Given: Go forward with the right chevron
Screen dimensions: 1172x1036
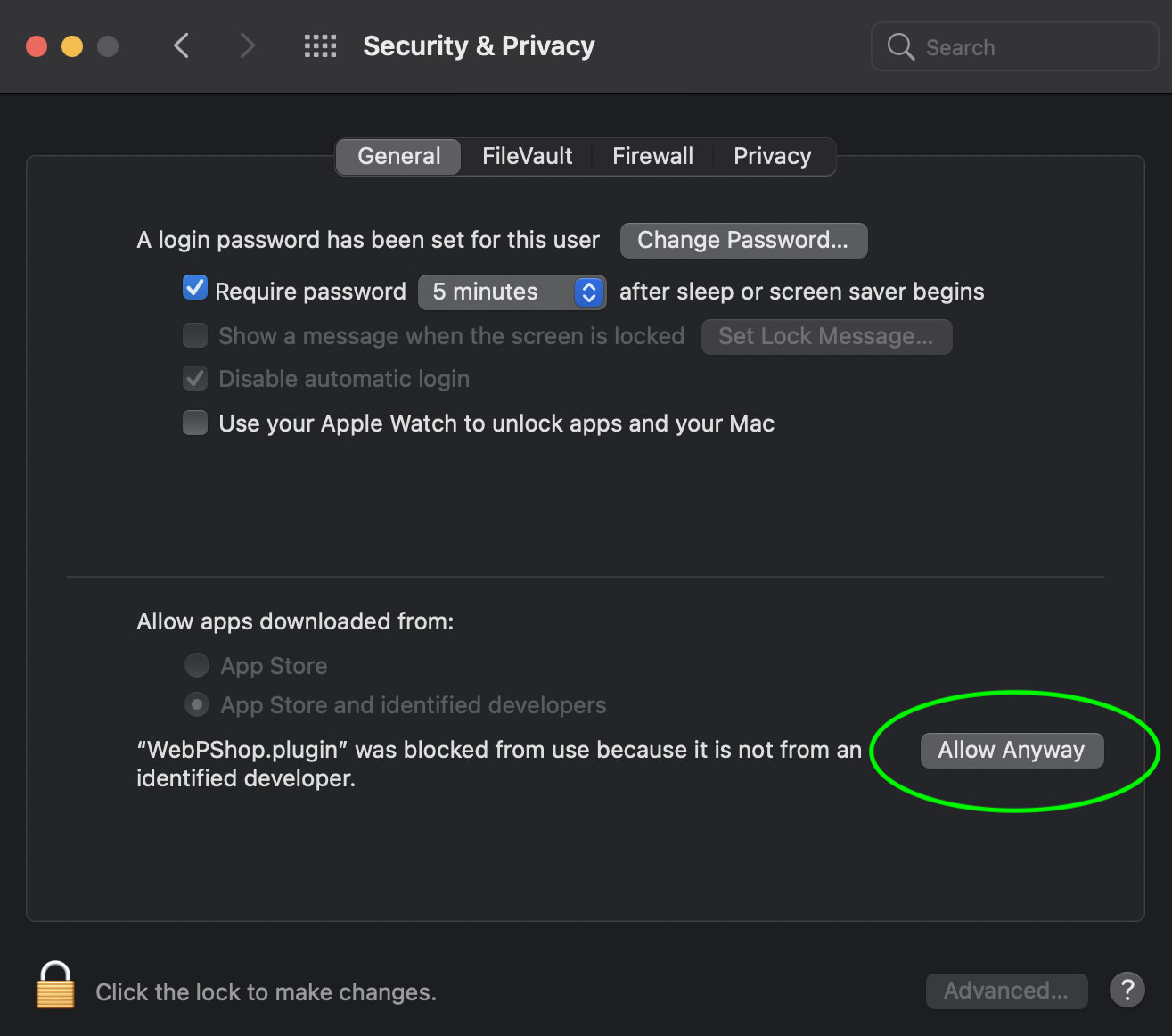Looking at the screenshot, I should coord(247,45).
